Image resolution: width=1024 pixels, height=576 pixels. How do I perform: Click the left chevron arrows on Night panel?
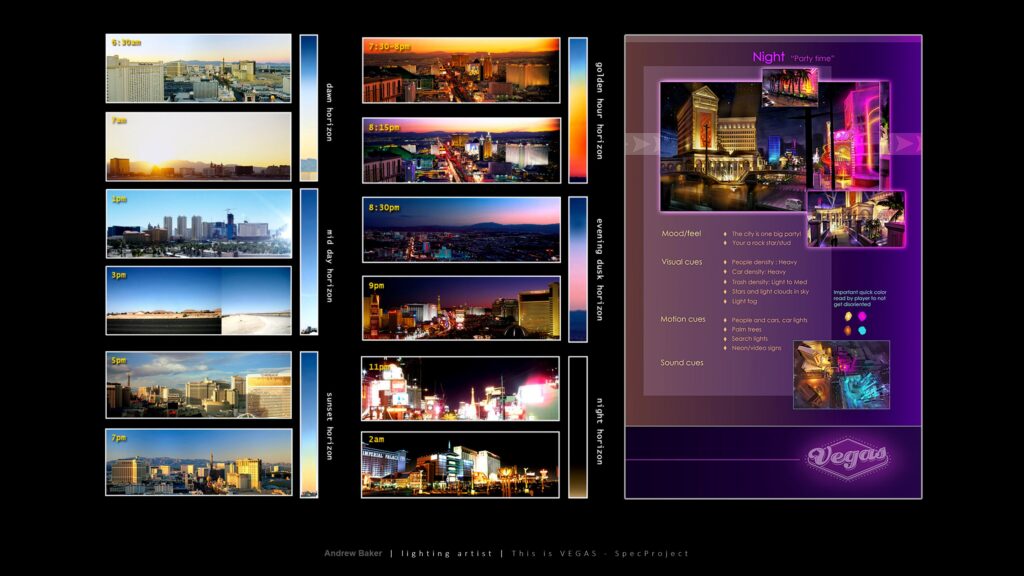(642, 144)
